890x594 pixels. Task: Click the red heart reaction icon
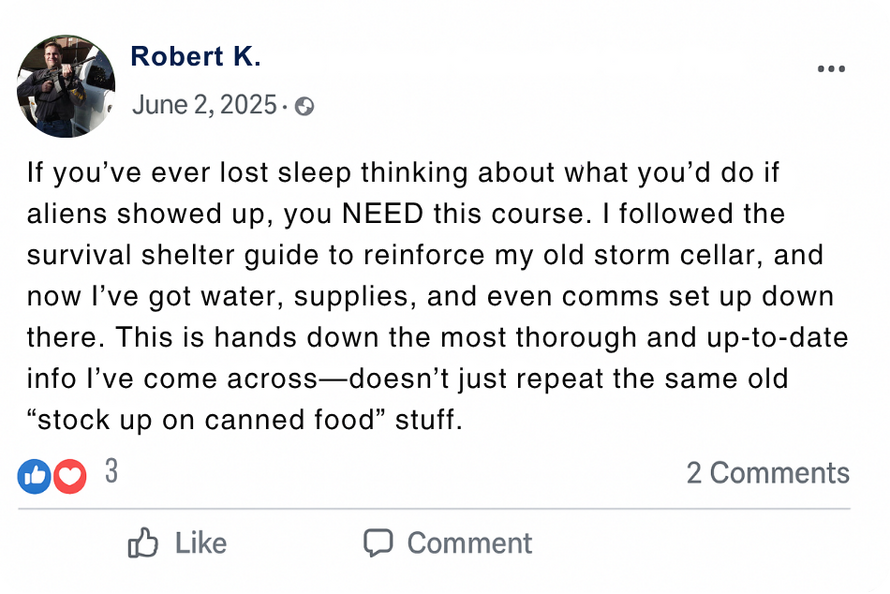tap(70, 476)
